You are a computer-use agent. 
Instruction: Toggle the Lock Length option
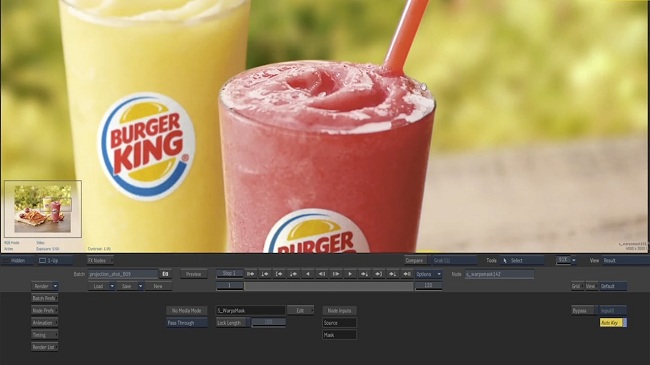point(233,322)
